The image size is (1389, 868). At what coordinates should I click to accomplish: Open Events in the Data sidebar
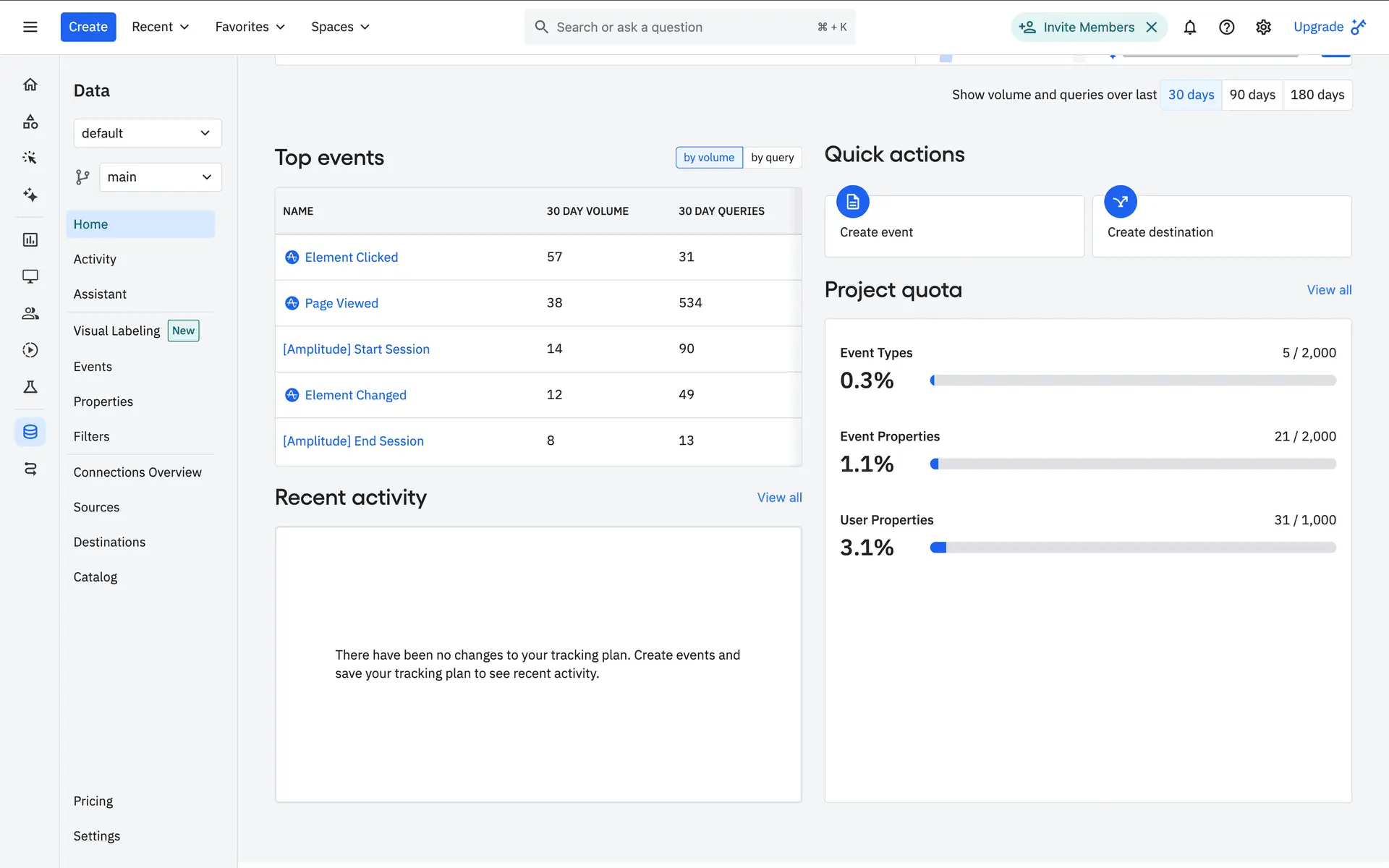click(x=93, y=367)
